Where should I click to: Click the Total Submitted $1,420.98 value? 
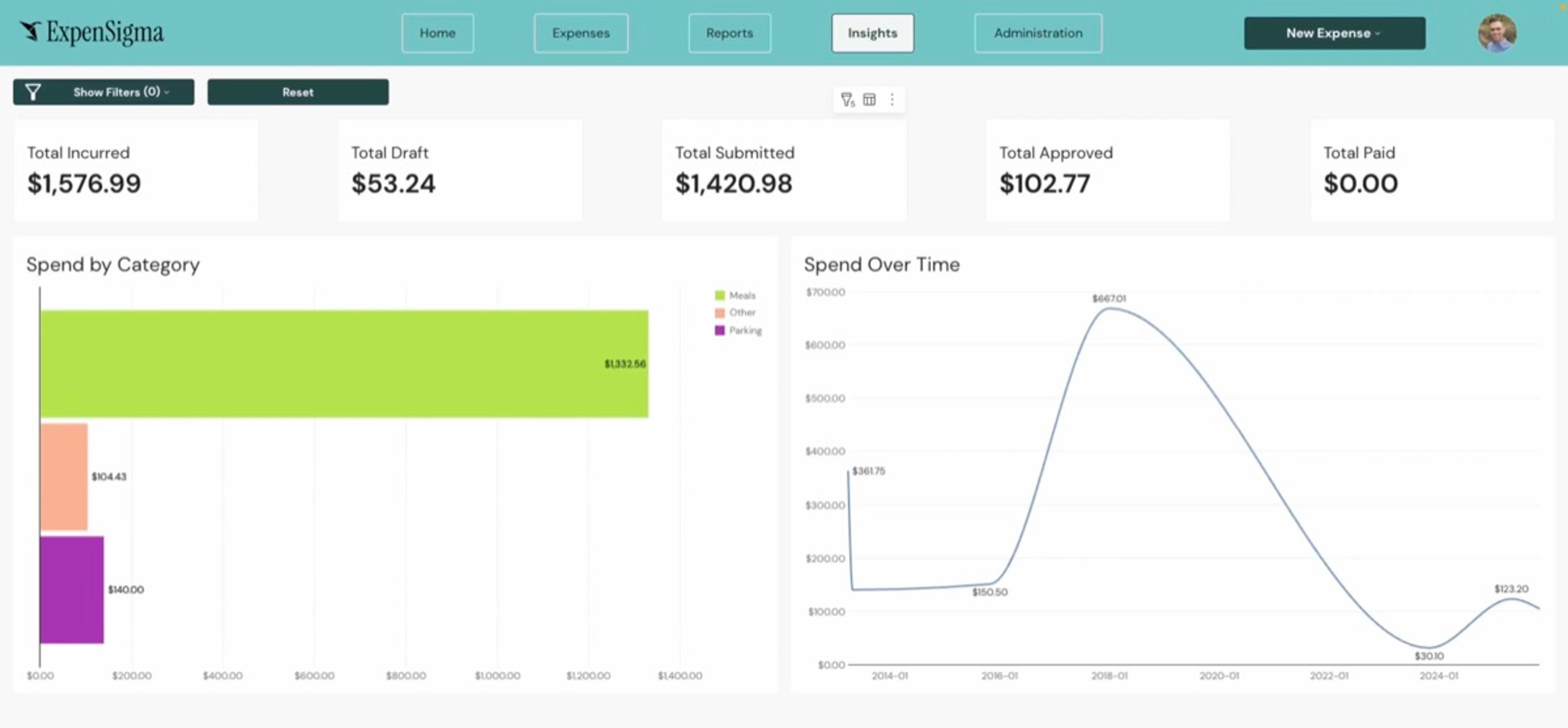733,183
